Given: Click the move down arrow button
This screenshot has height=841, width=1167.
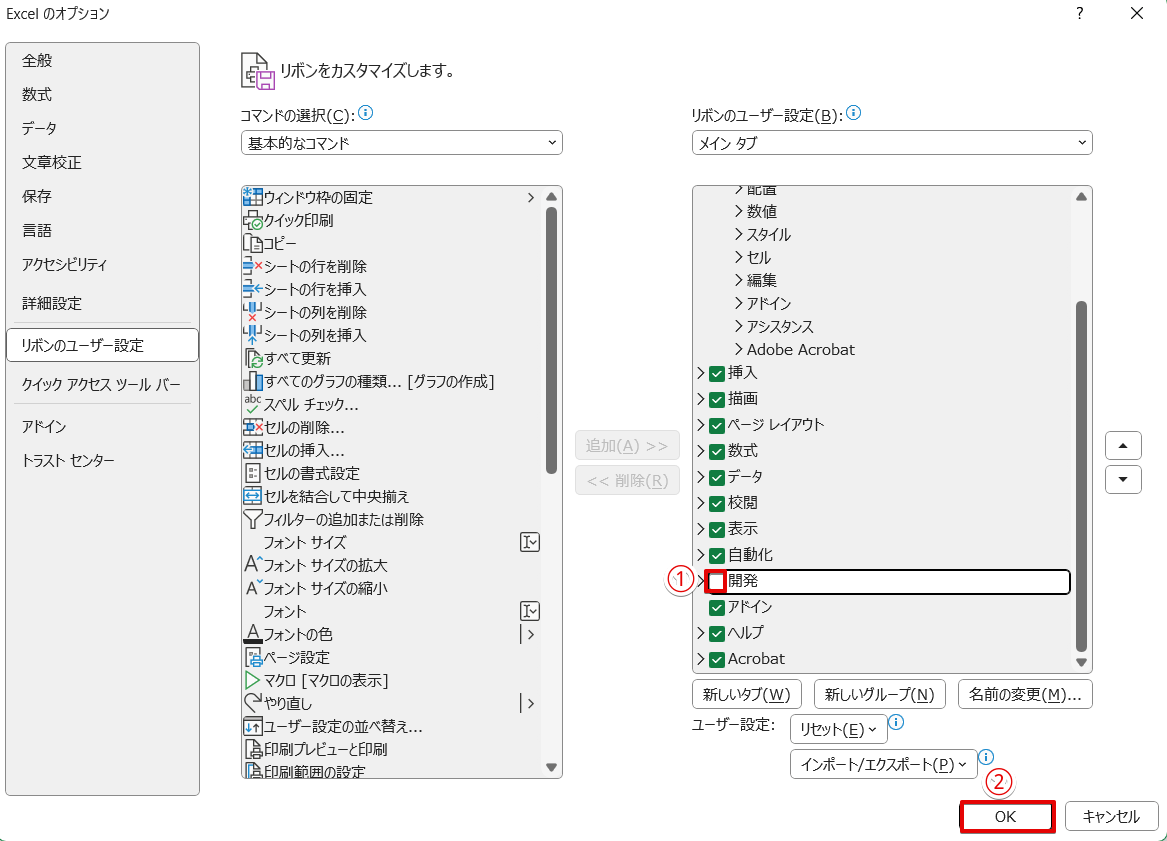Looking at the screenshot, I should [1123, 479].
